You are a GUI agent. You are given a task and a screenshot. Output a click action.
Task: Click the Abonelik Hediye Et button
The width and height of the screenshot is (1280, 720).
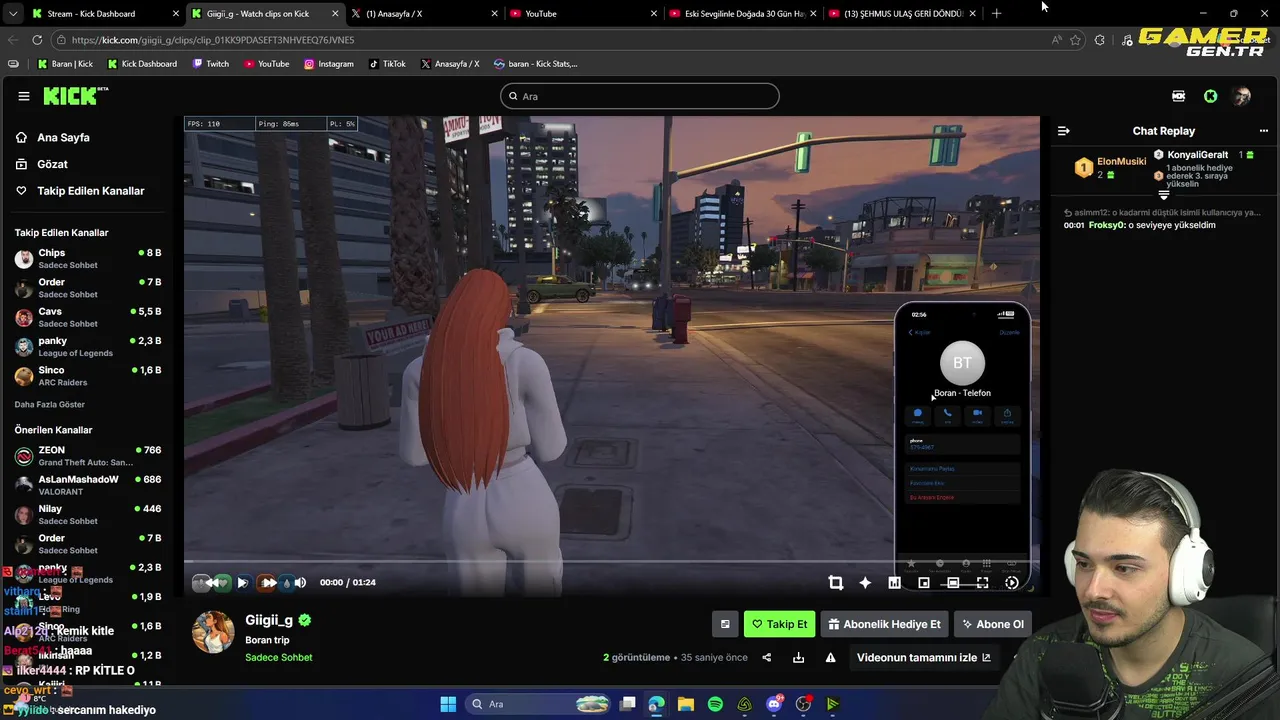884,624
